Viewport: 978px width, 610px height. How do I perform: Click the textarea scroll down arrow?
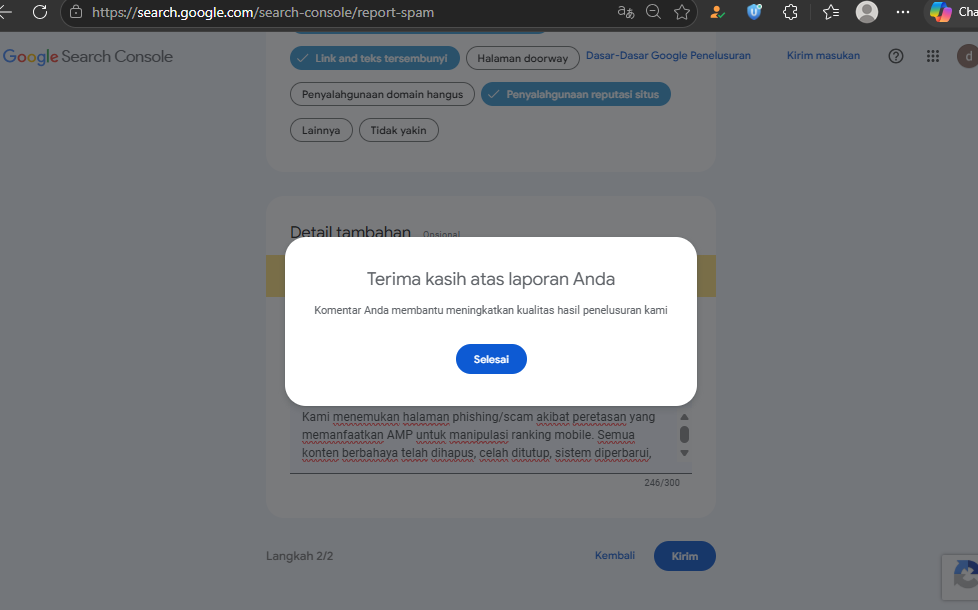point(684,453)
